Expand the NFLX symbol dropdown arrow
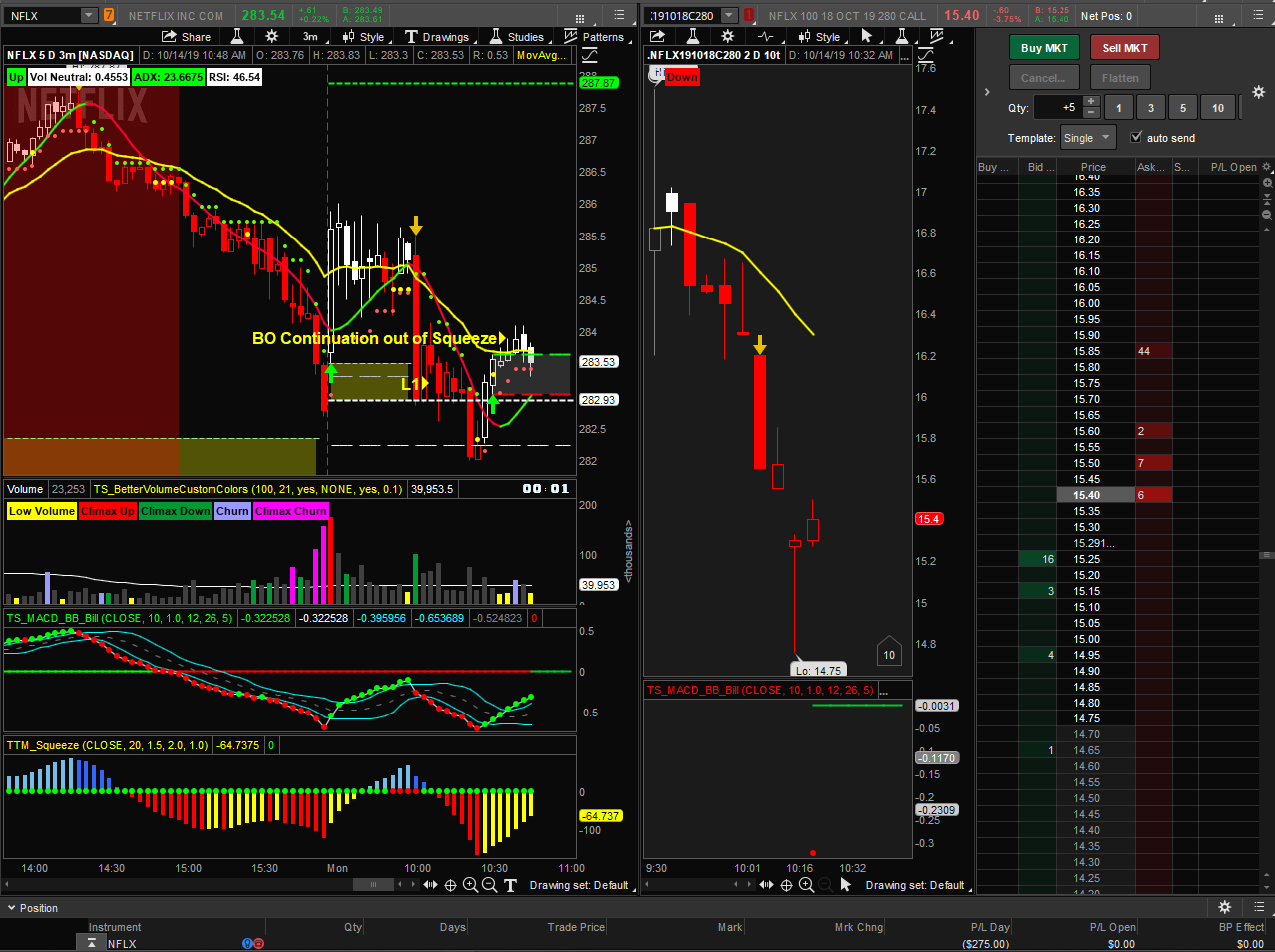This screenshot has width=1275, height=952. [x=89, y=15]
